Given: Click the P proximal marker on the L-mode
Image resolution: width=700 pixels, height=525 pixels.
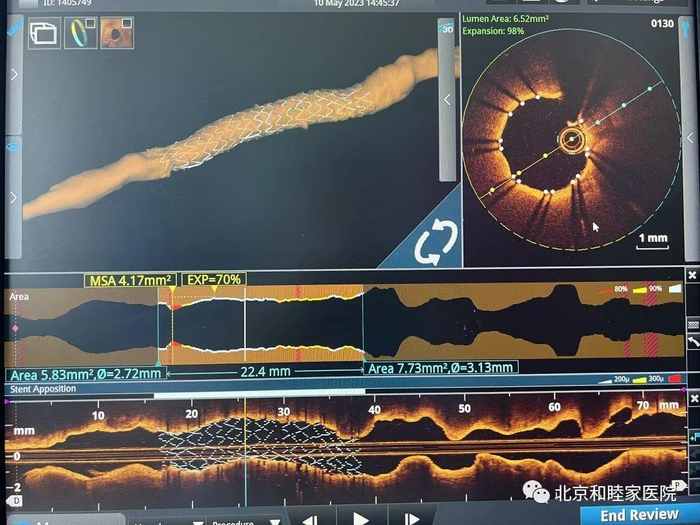Looking at the screenshot, I should [x=680, y=484].
